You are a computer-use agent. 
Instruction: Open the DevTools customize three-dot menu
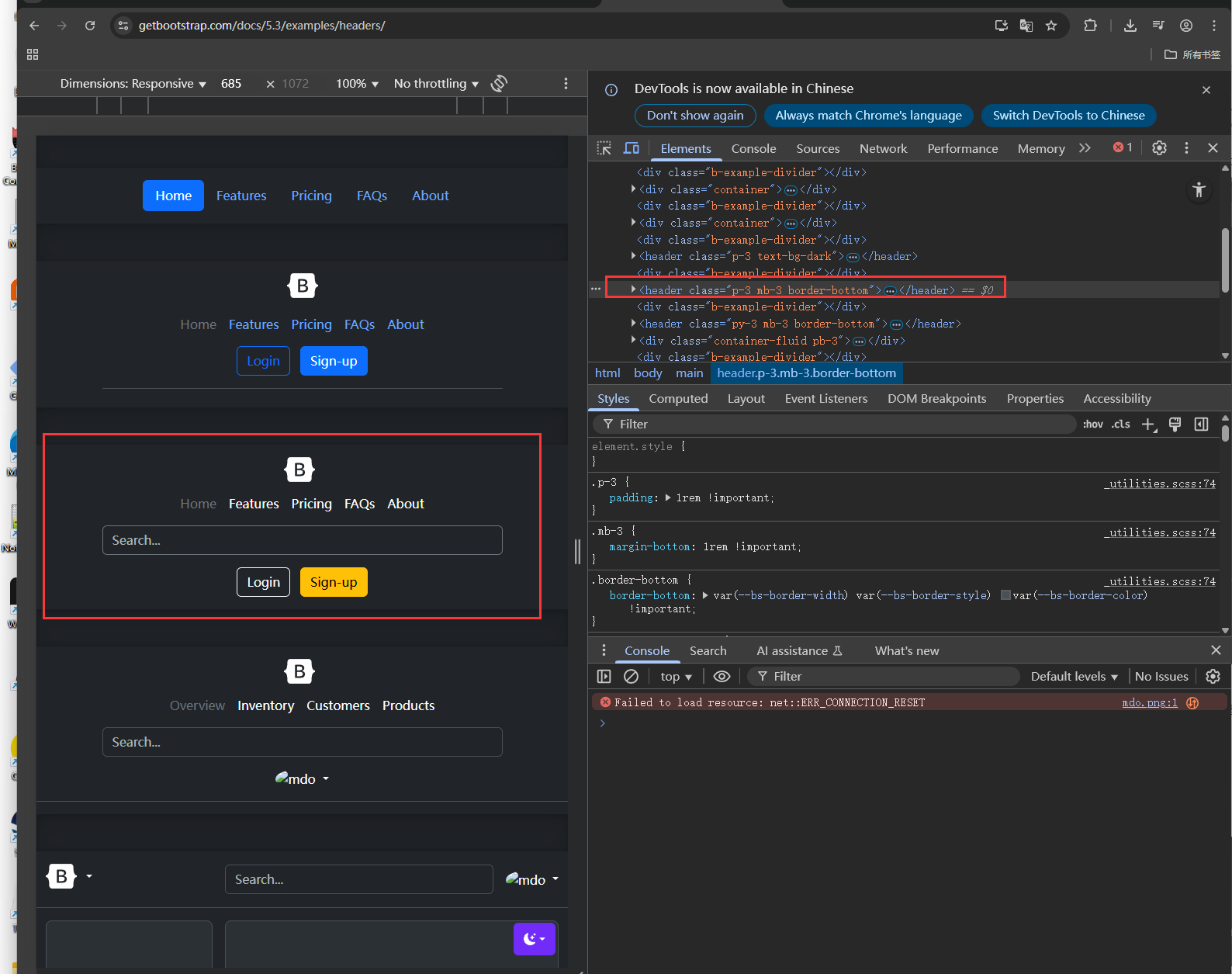tap(1186, 148)
